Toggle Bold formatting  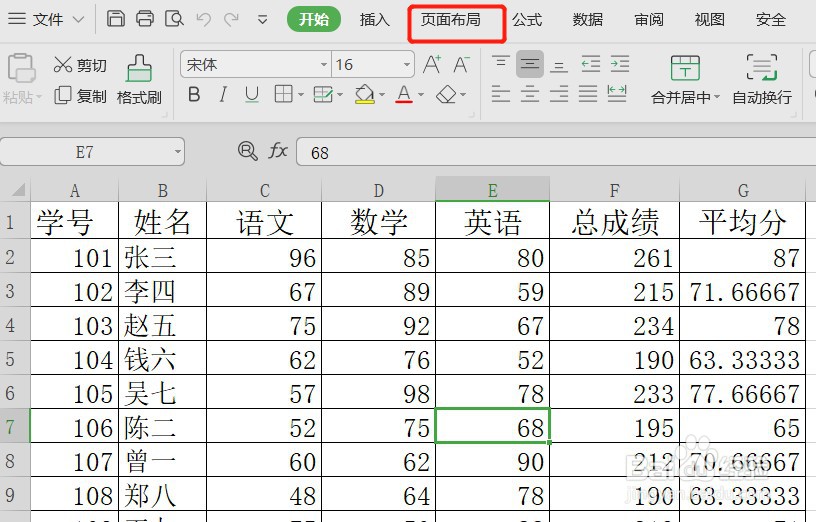(194, 95)
